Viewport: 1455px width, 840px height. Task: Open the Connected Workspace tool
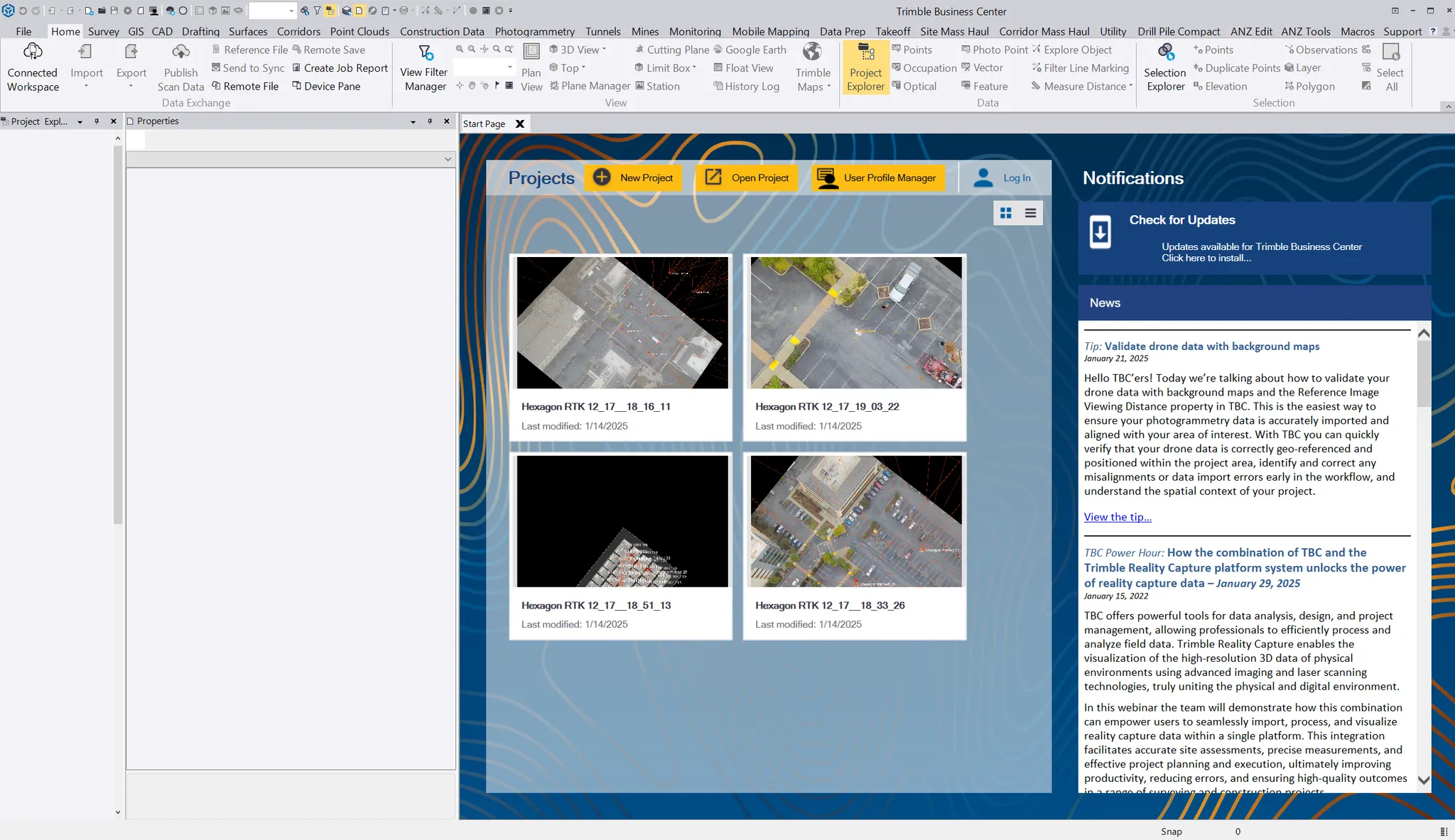click(x=33, y=68)
